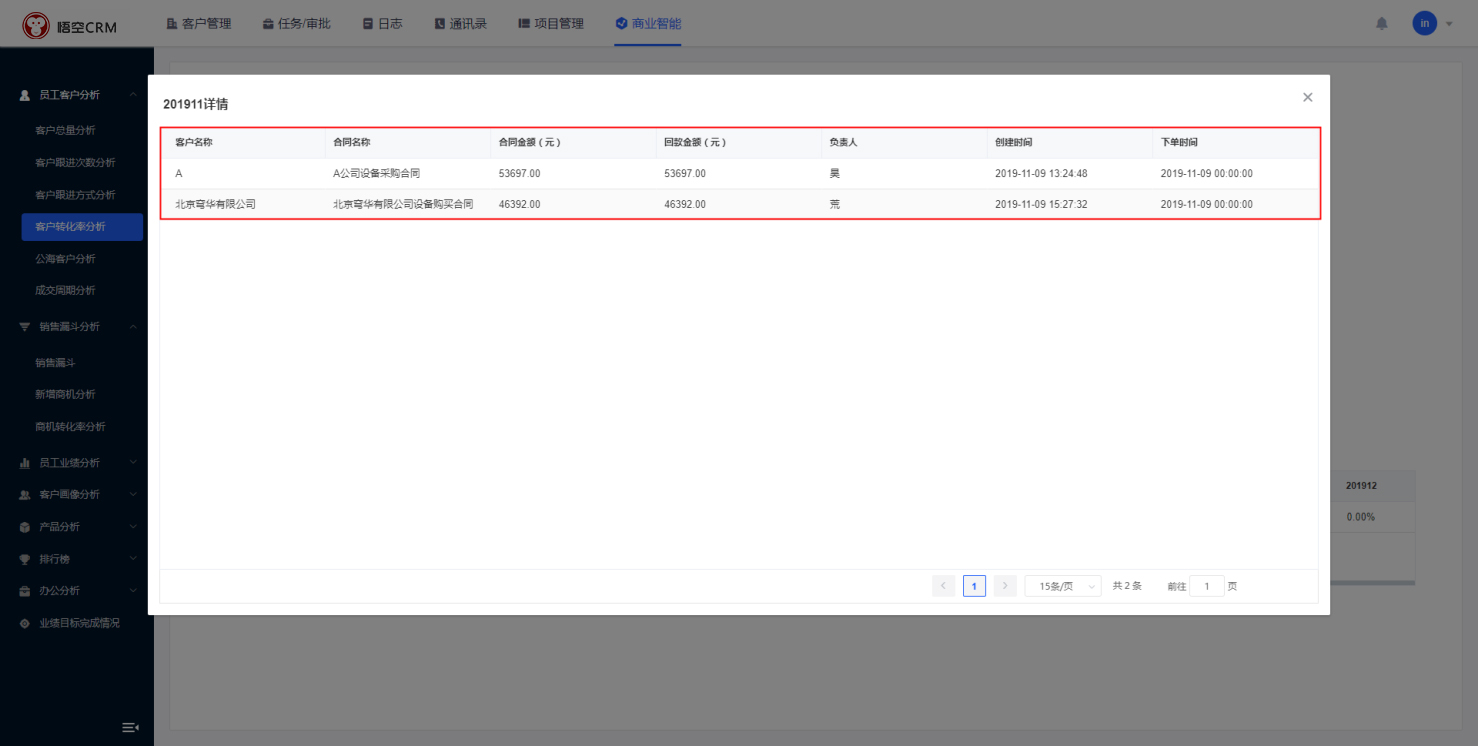Select page 1 in the pagination
Screen dimensions: 1478x746
tap(974, 586)
